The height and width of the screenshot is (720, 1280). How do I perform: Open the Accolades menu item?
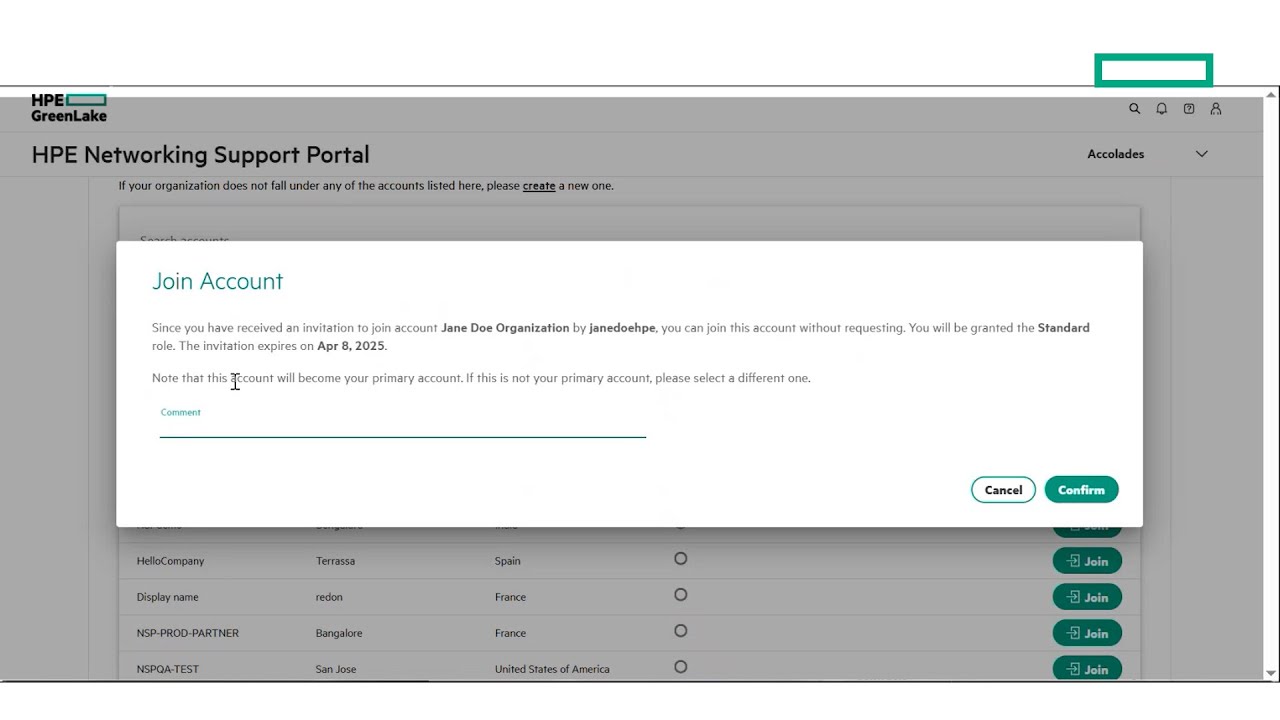1115,154
